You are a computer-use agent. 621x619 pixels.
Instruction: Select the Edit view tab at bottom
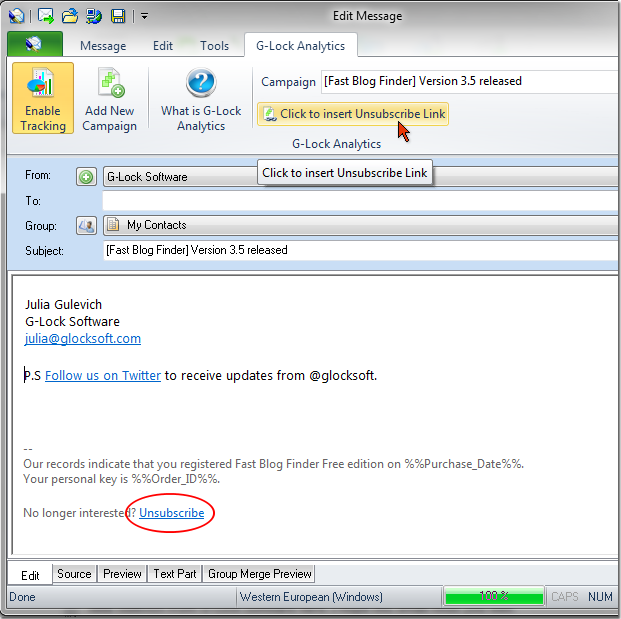pos(30,575)
